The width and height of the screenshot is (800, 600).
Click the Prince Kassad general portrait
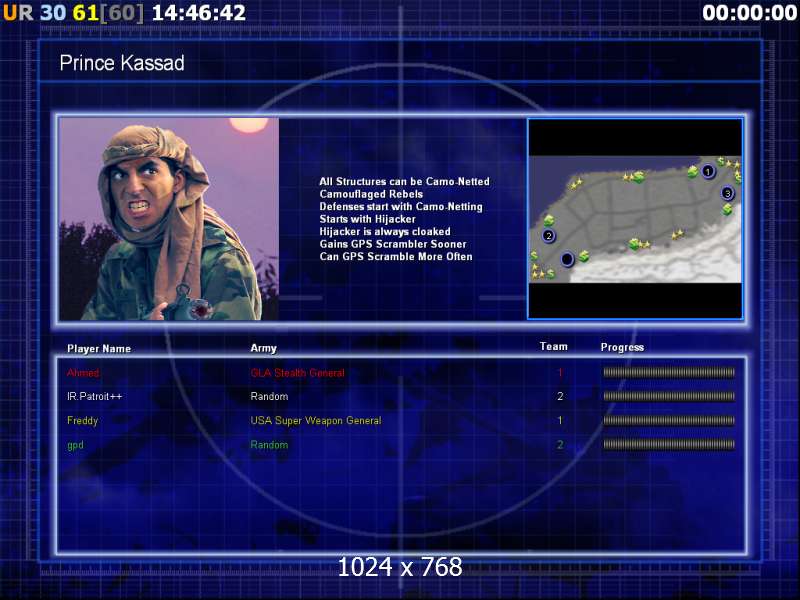pos(169,219)
